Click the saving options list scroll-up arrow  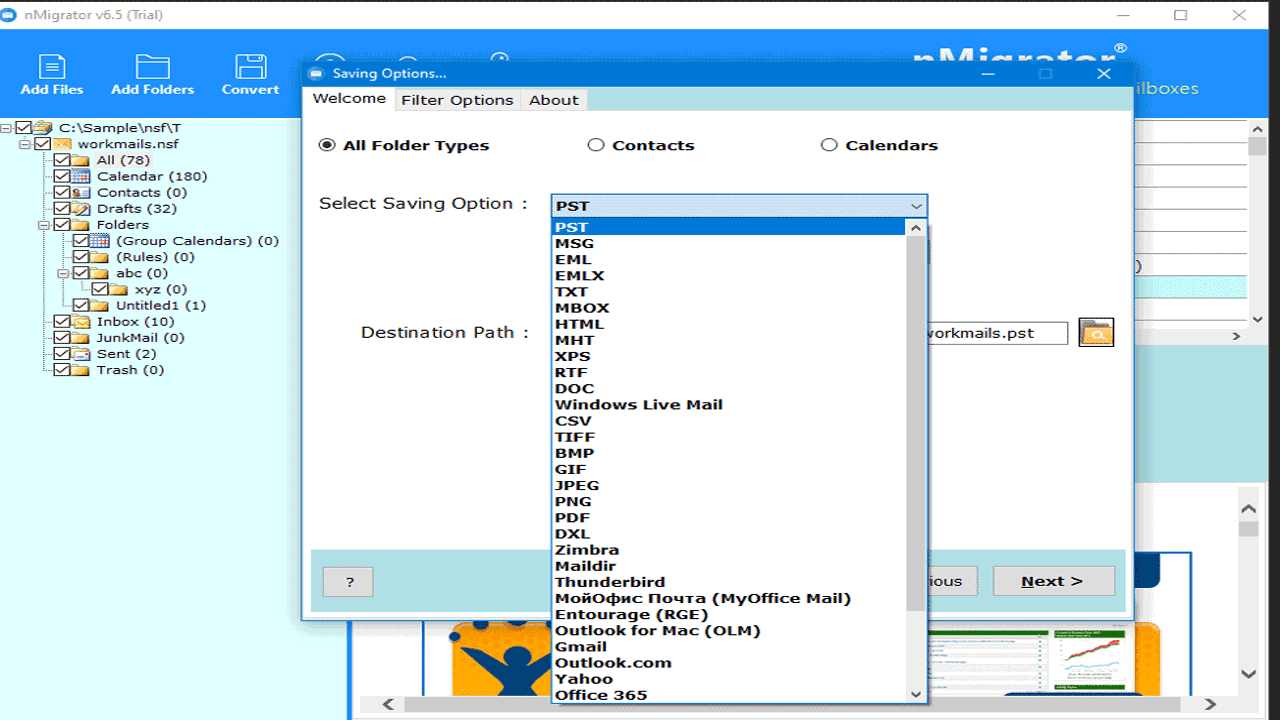click(x=916, y=227)
